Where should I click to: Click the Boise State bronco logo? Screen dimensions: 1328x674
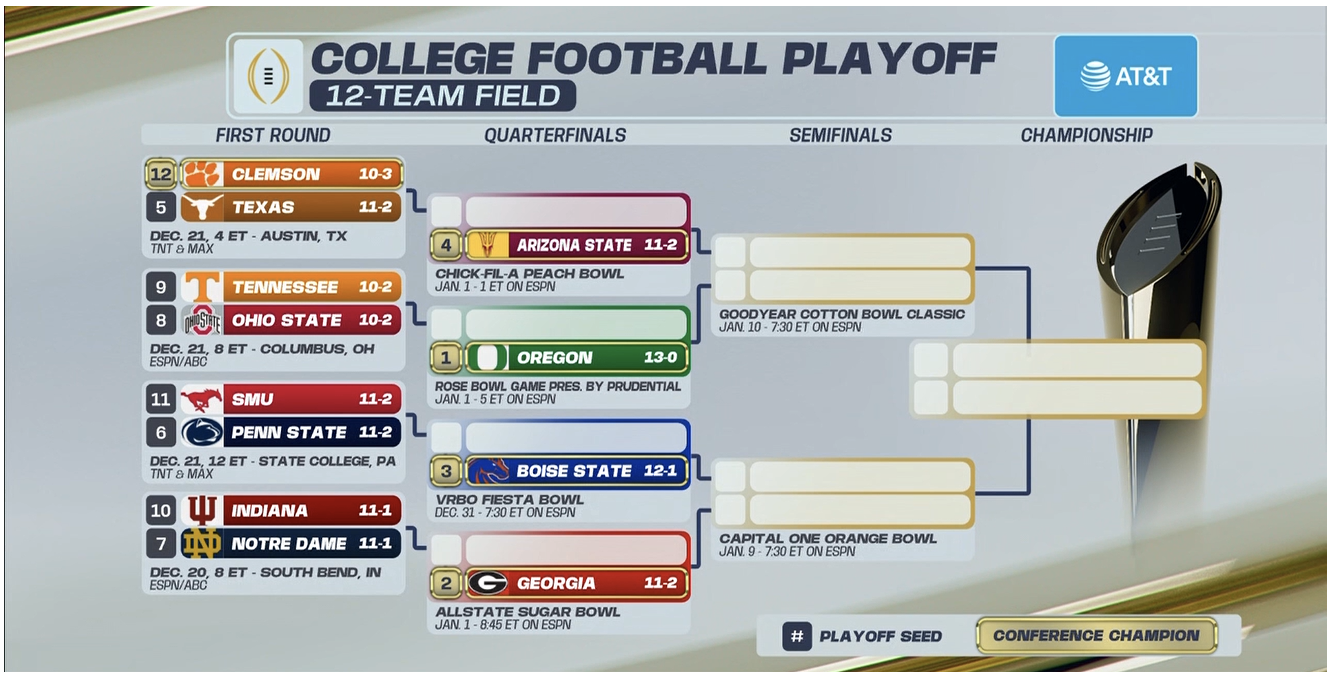488,471
